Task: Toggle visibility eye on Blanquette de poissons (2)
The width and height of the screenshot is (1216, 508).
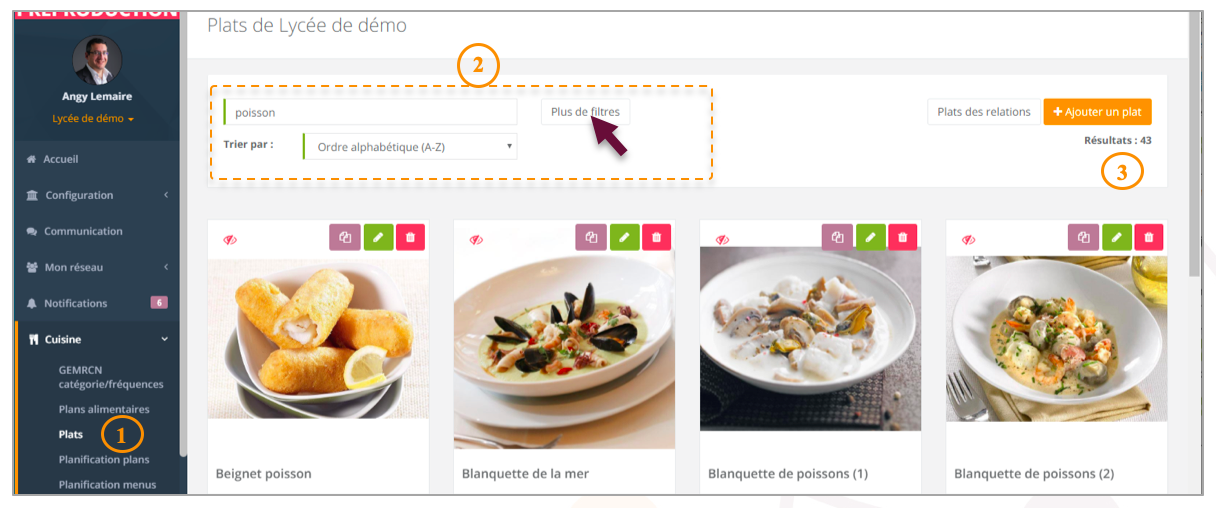Action: pos(968,240)
